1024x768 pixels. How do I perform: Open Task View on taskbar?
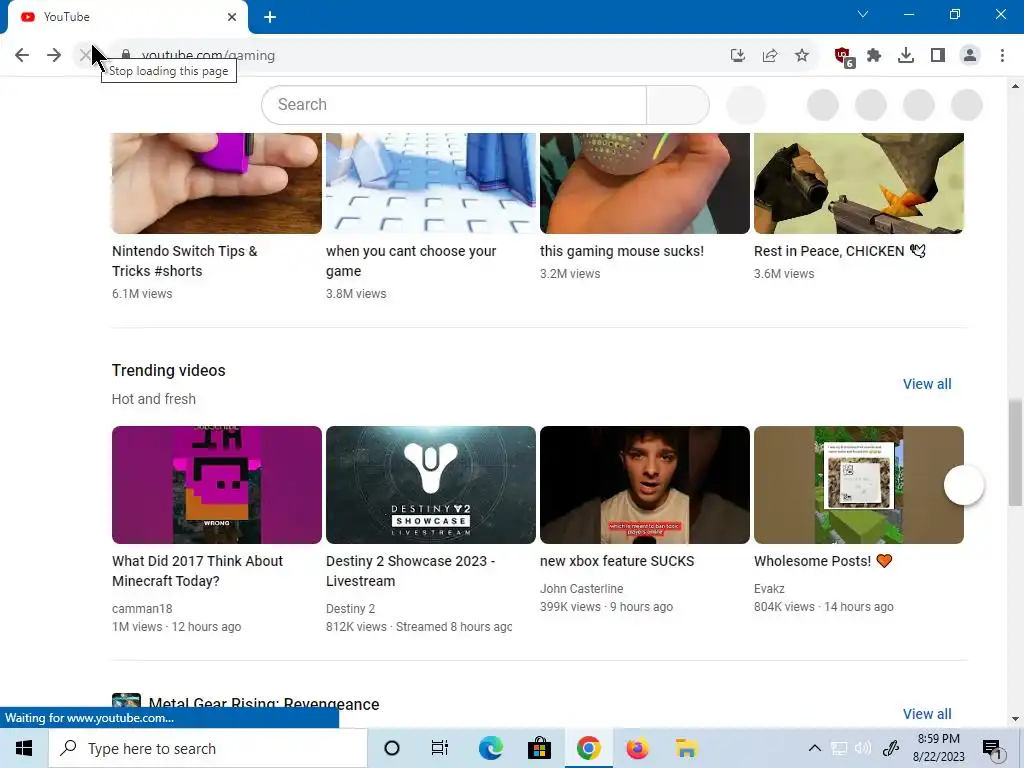tap(440, 748)
